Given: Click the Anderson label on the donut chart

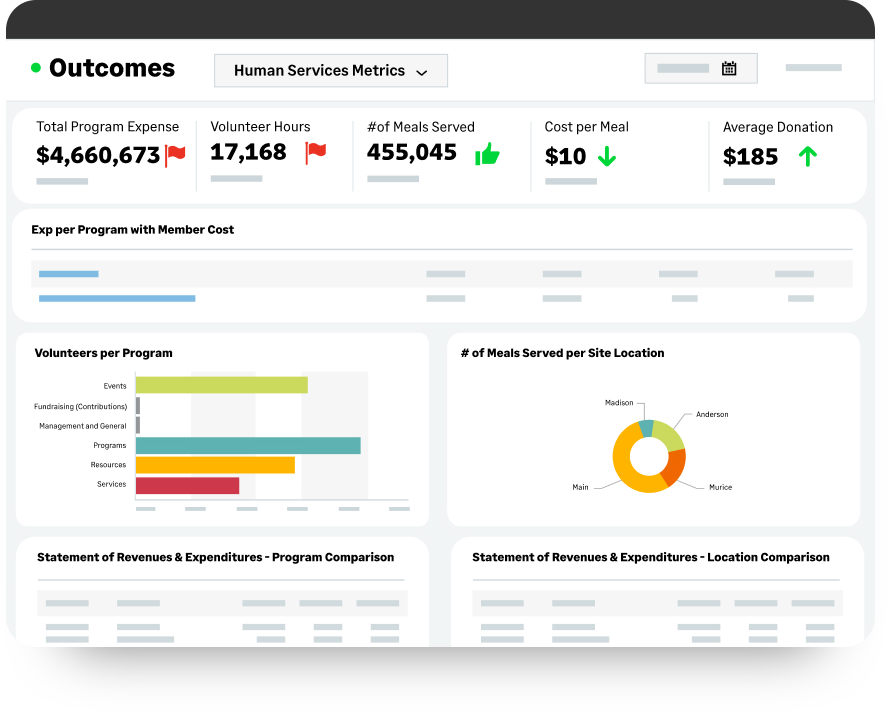Looking at the screenshot, I should click(711, 414).
